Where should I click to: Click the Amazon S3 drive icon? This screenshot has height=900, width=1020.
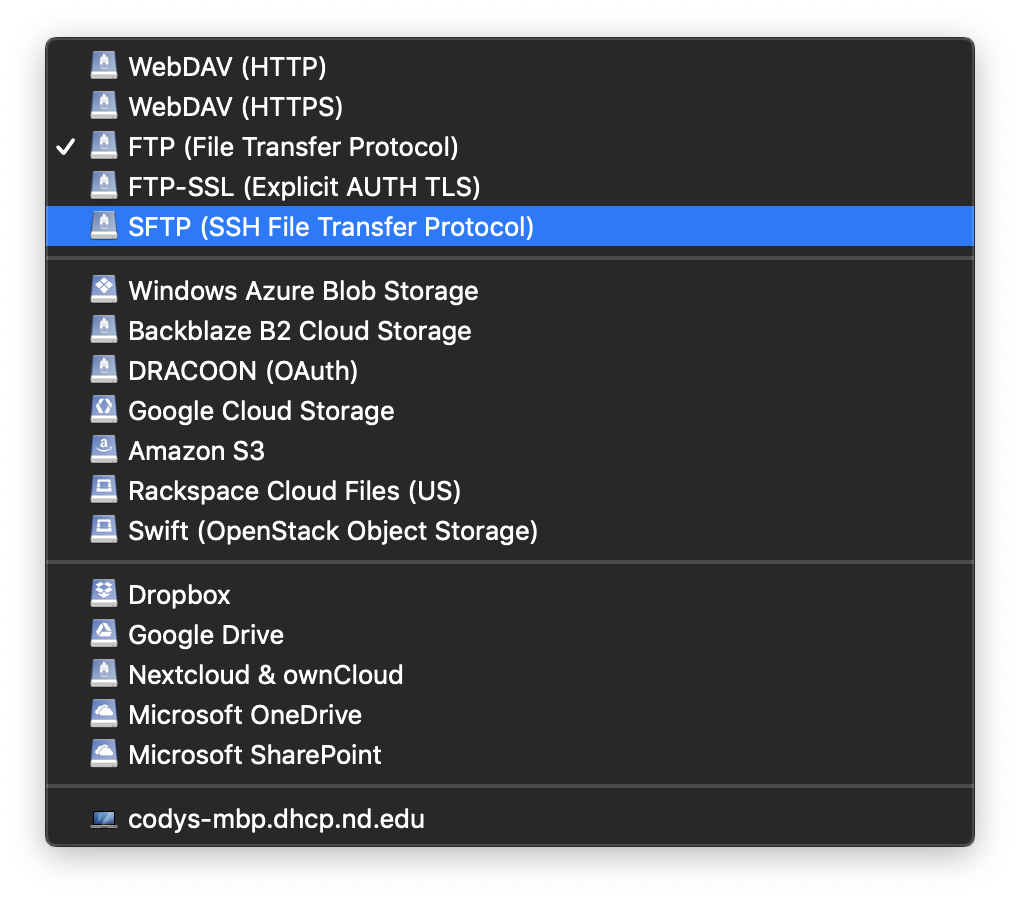[104, 450]
